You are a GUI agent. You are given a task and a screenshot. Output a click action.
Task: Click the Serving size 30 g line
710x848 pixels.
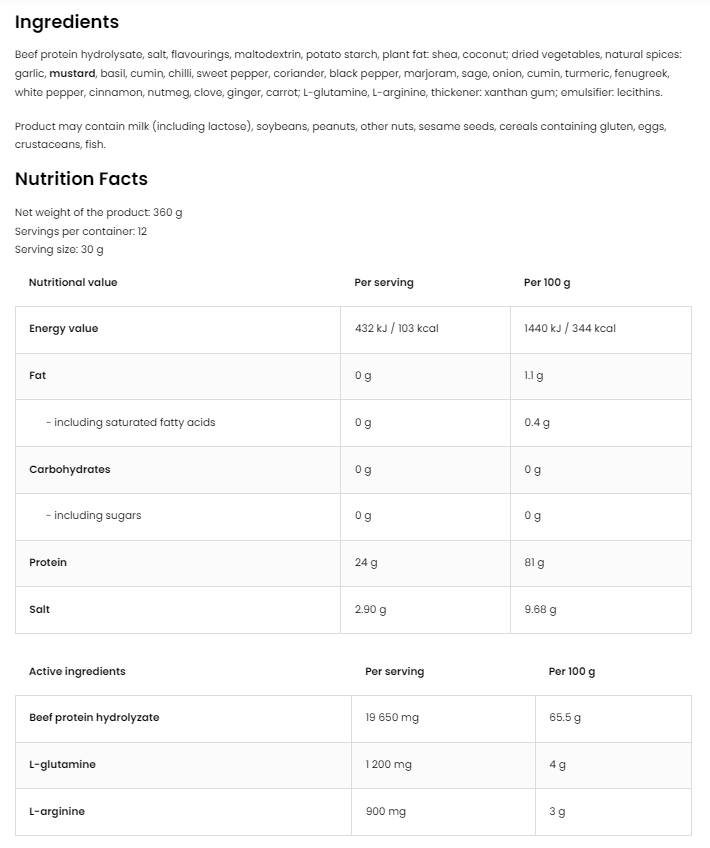59,250
